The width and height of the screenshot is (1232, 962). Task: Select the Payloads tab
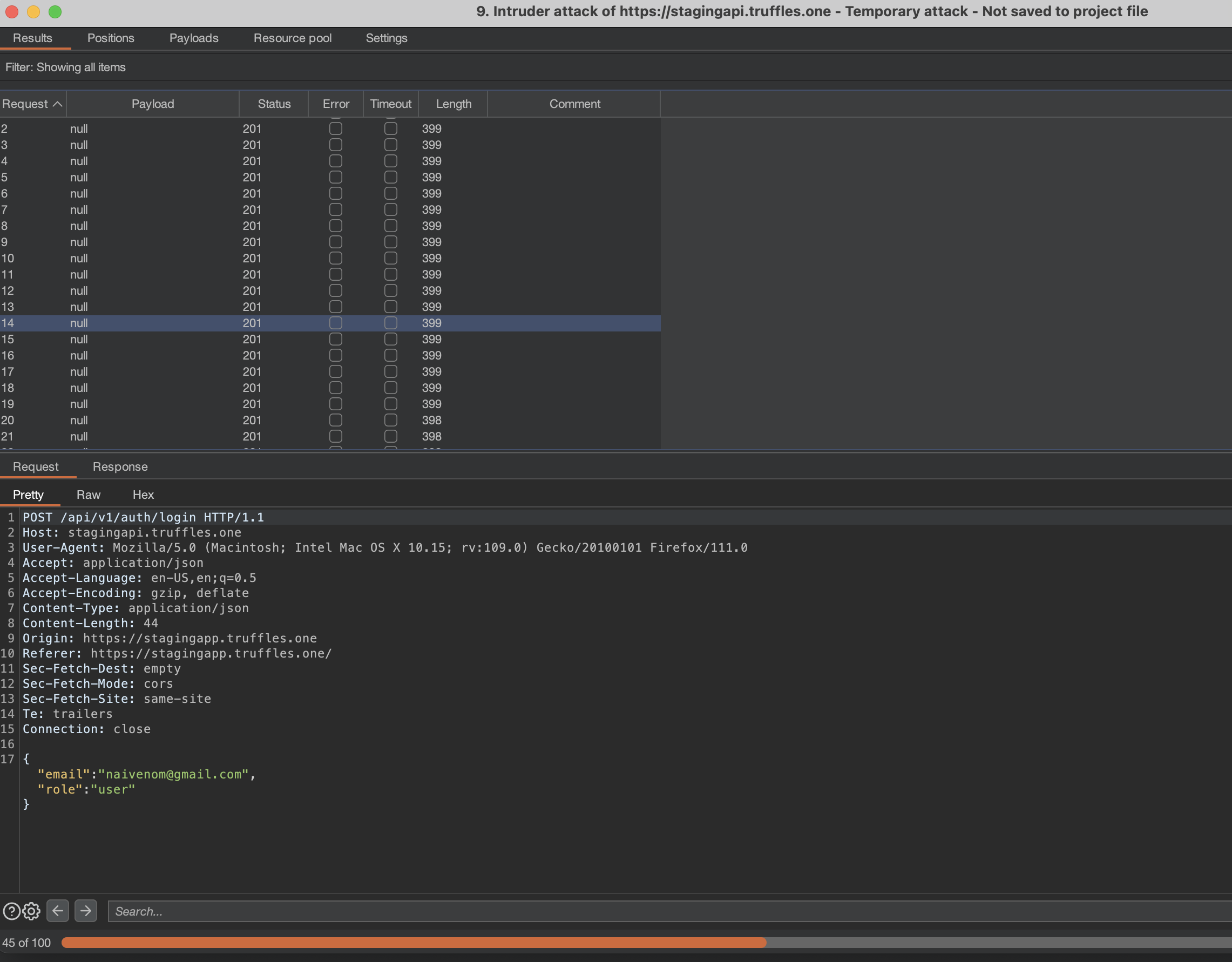click(192, 38)
